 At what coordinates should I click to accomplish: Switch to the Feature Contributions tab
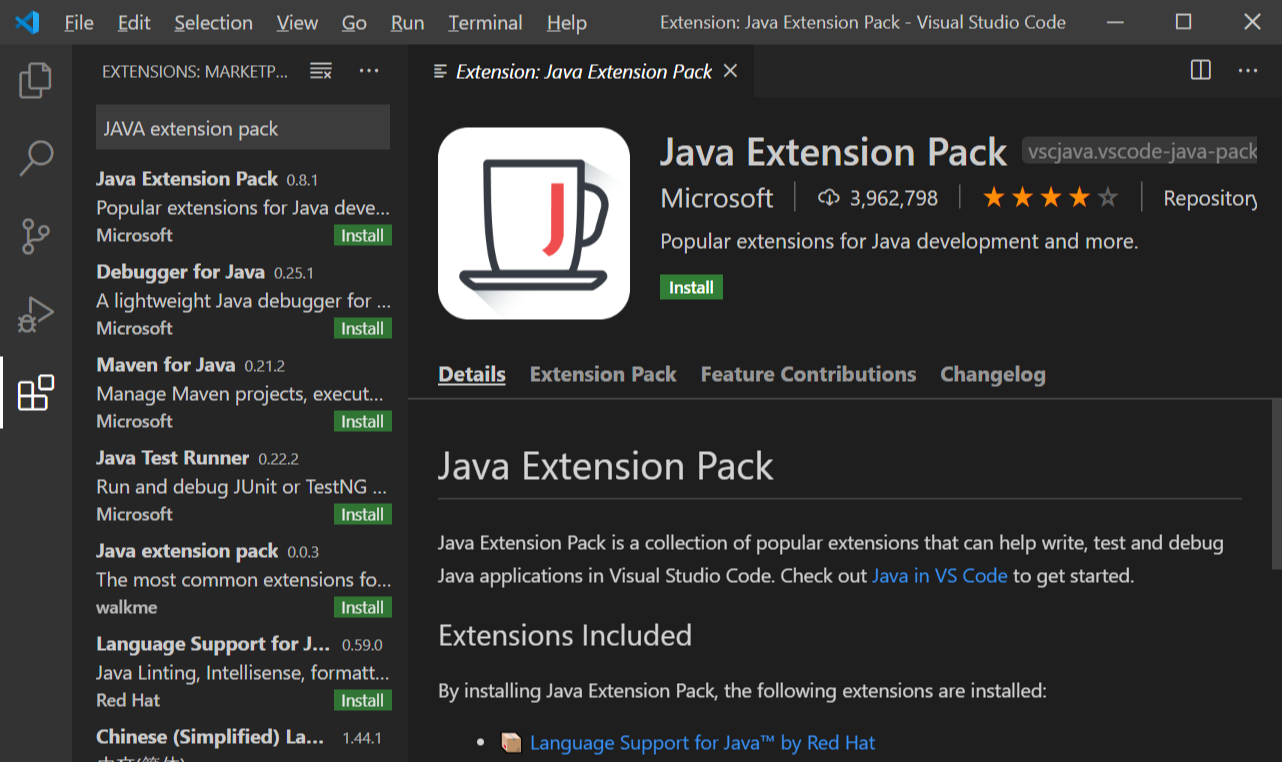click(x=808, y=375)
